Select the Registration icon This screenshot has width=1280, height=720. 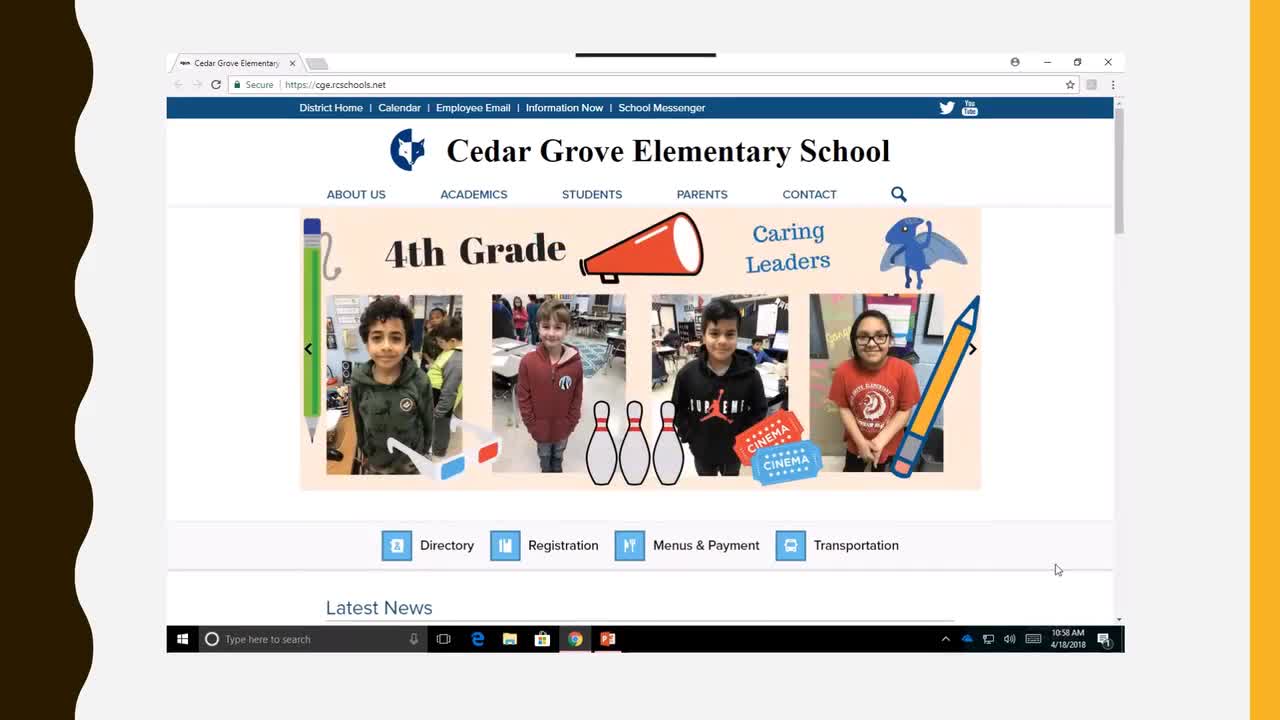[505, 545]
